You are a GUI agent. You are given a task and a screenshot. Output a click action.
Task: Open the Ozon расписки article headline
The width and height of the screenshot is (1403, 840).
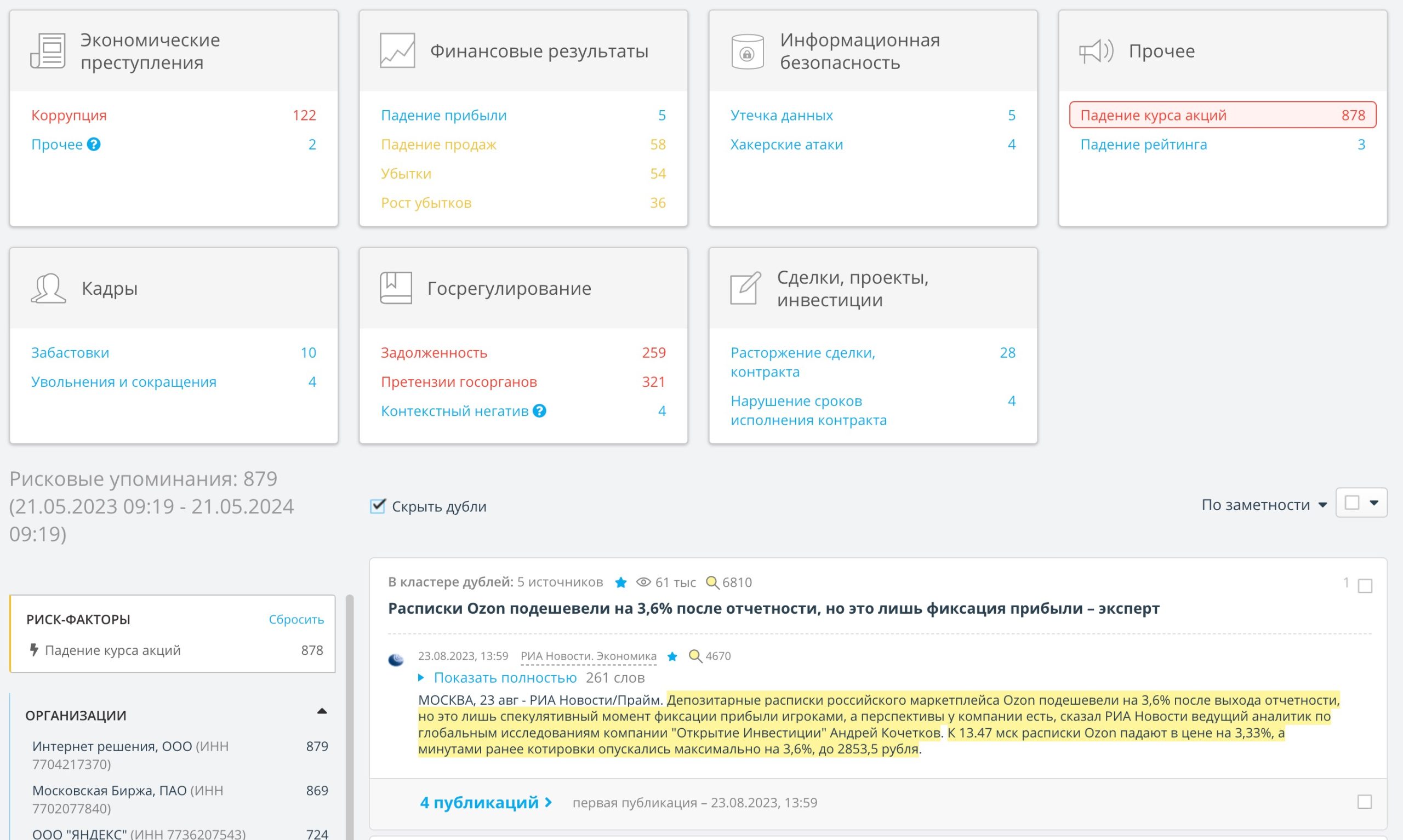click(773, 608)
